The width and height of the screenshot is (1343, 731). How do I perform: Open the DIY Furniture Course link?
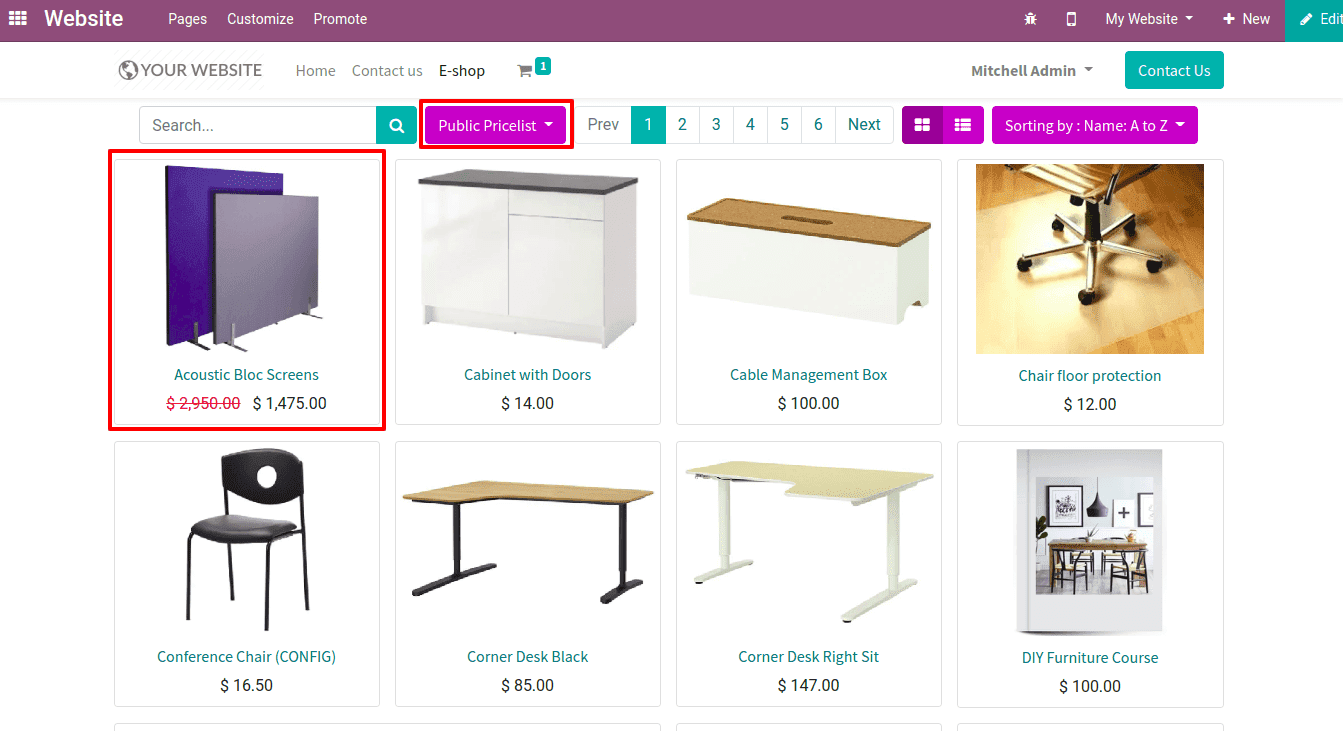[1090, 658]
